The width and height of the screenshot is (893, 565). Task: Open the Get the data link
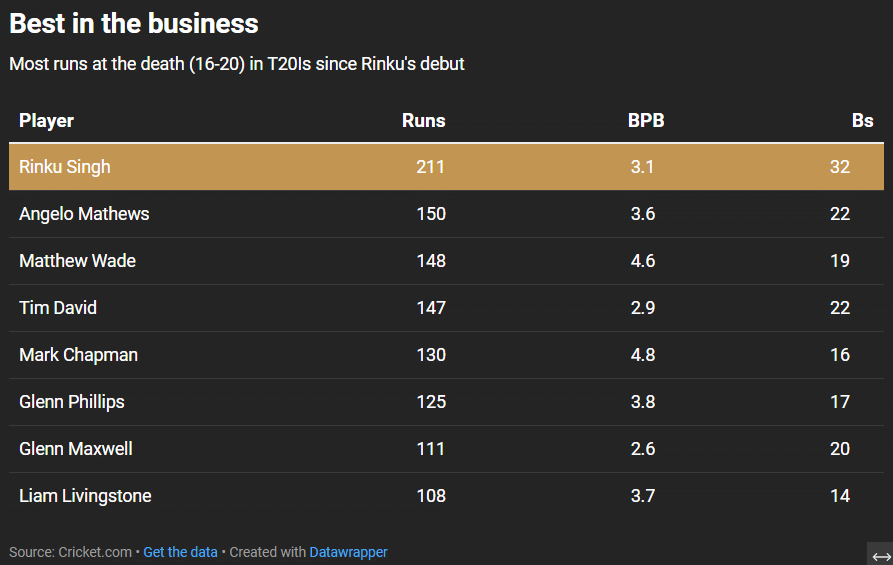(180, 552)
